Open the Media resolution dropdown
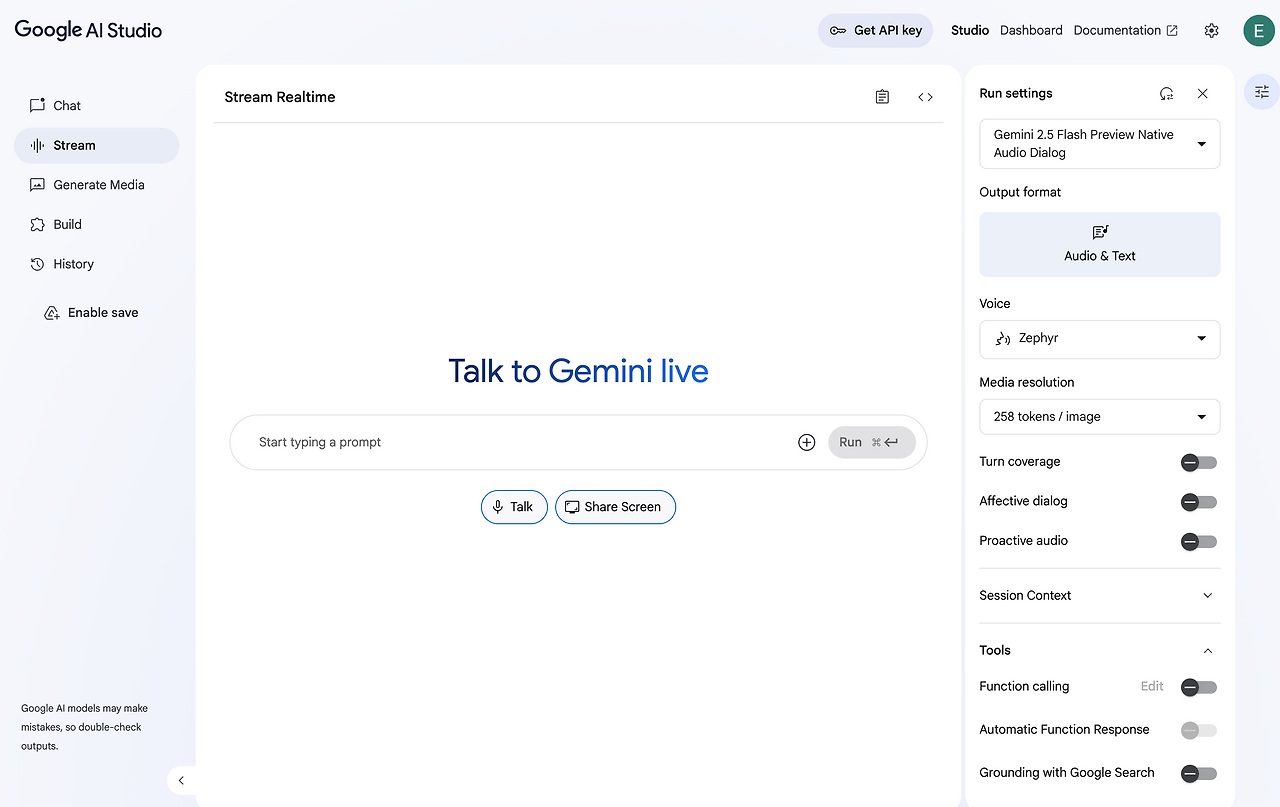This screenshot has height=807, width=1280. (x=1100, y=417)
